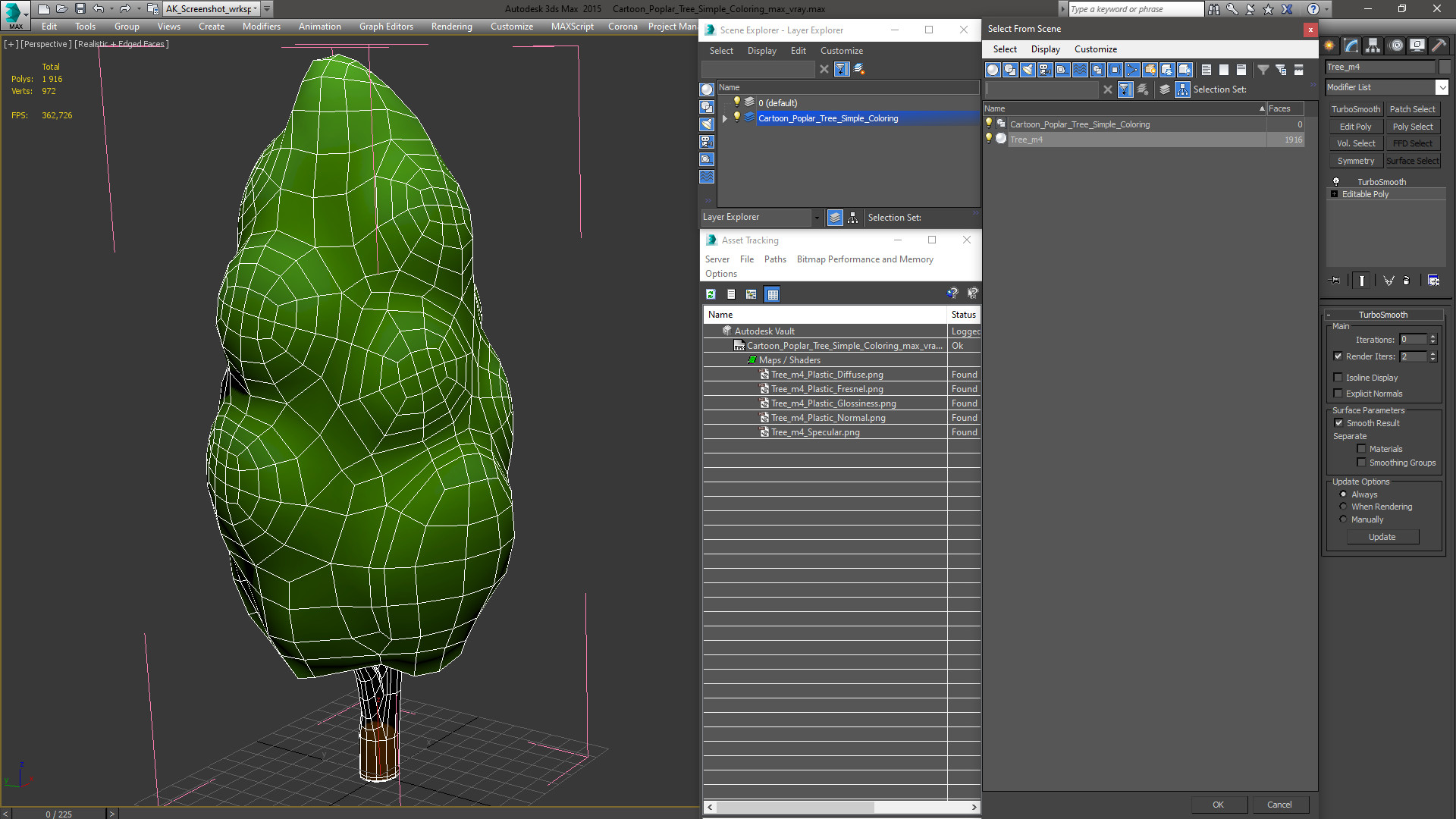
Task: Open the Create command panel tab
Action: pyautogui.click(x=1329, y=45)
